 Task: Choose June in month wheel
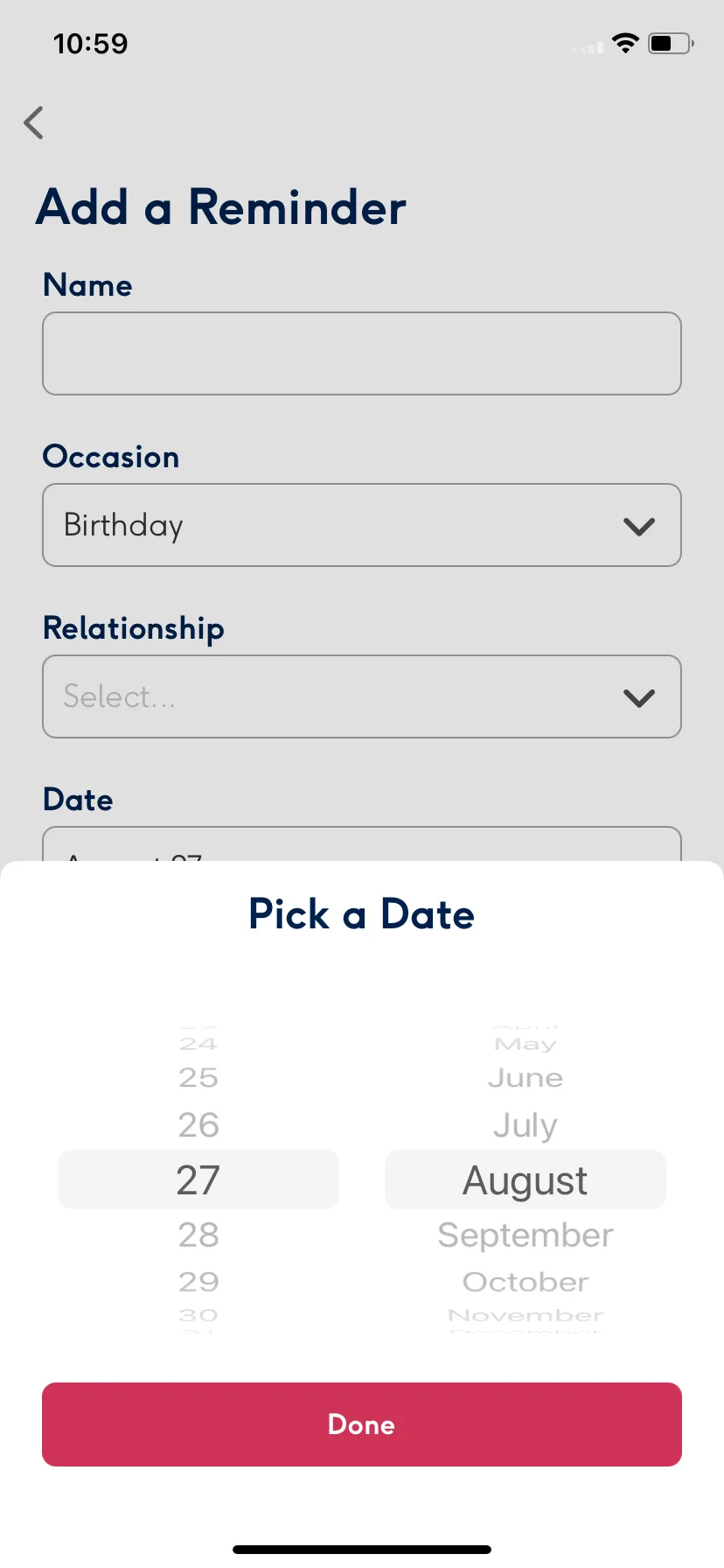click(526, 1078)
